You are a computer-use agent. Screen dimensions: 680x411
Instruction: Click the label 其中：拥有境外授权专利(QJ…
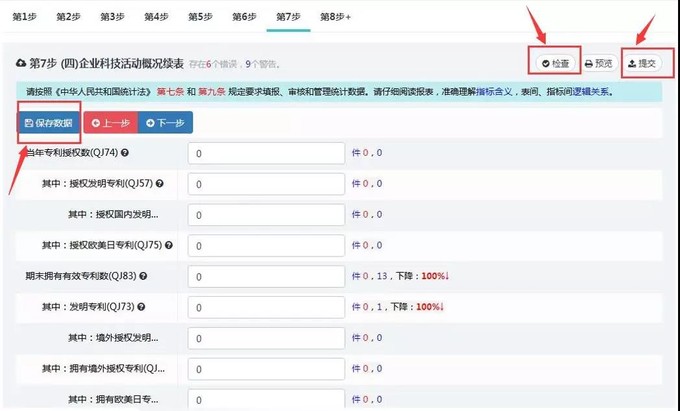tap(103, 368)
